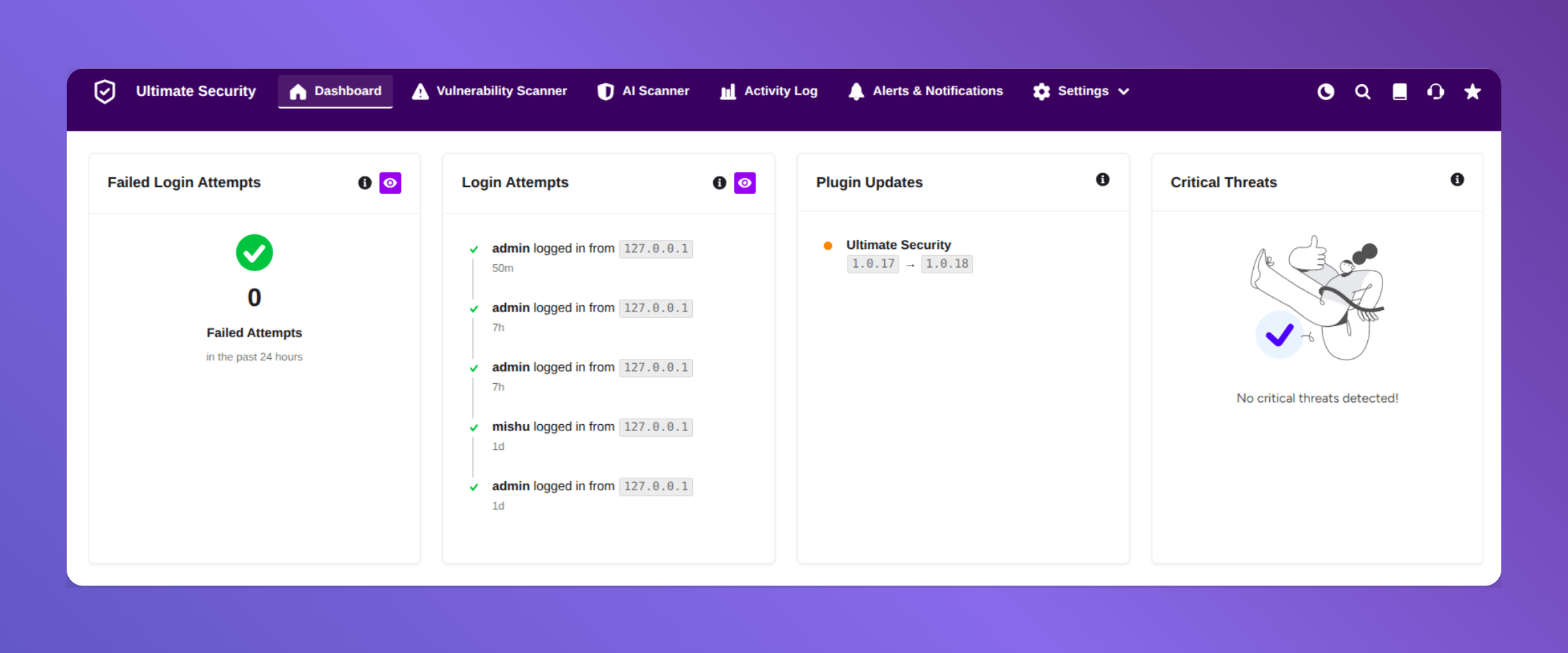Show info for Failed Login Attempts card
This screenshot has width=1568, height=653.
pos(365,183)
